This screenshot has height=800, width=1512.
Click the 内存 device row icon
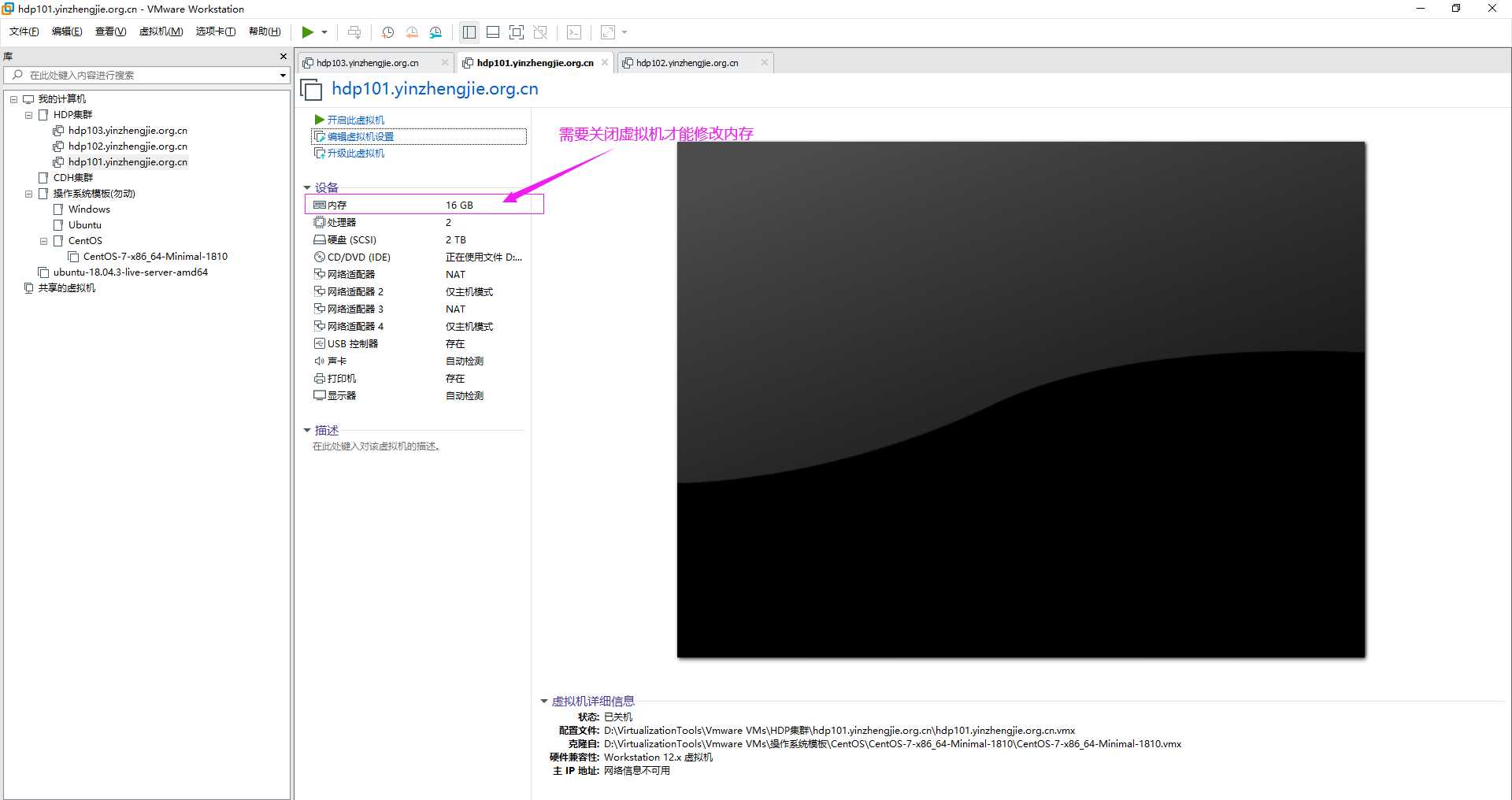[320, 205]
